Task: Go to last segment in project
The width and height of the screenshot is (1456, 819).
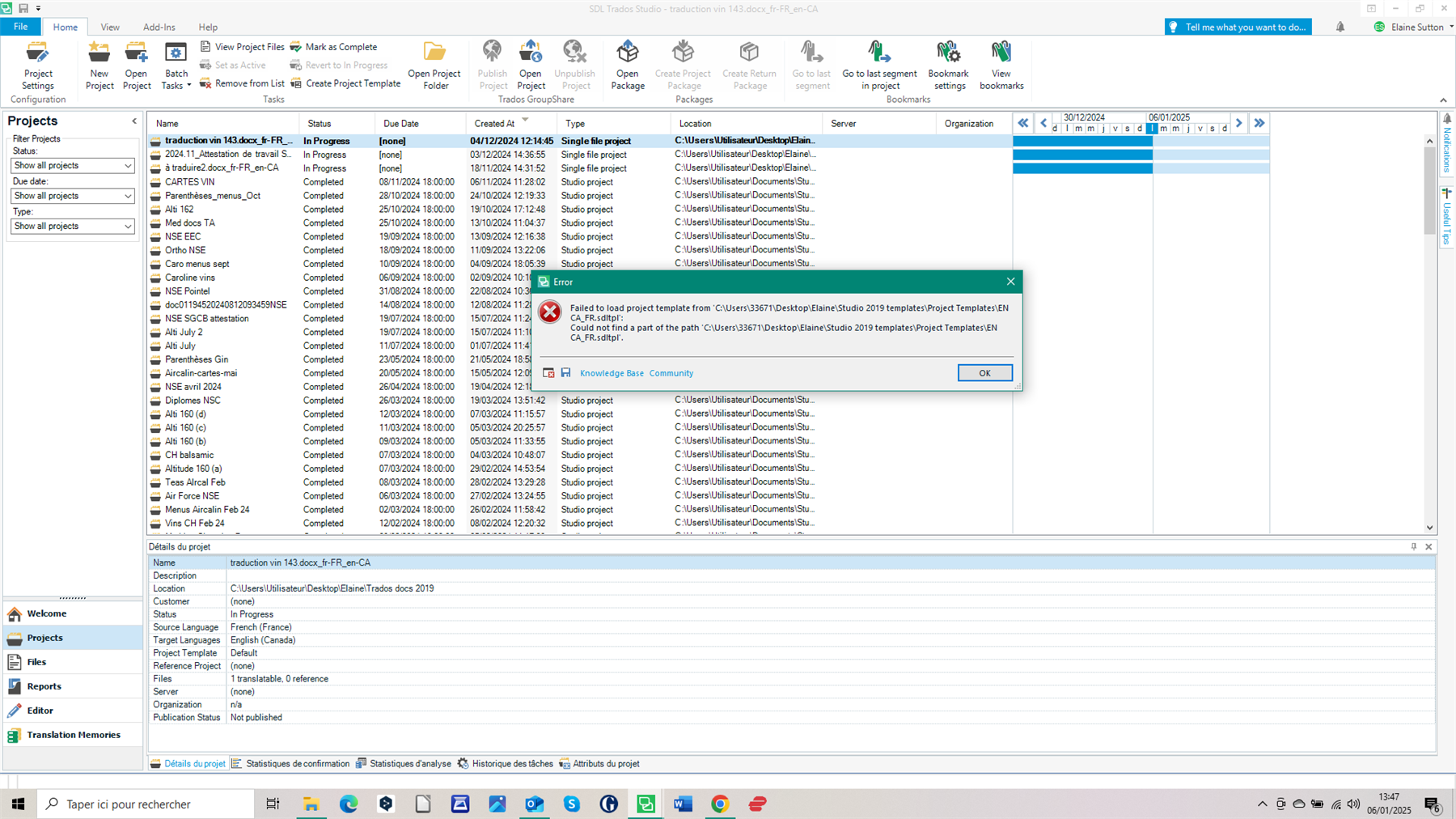Action: (879, 66)
